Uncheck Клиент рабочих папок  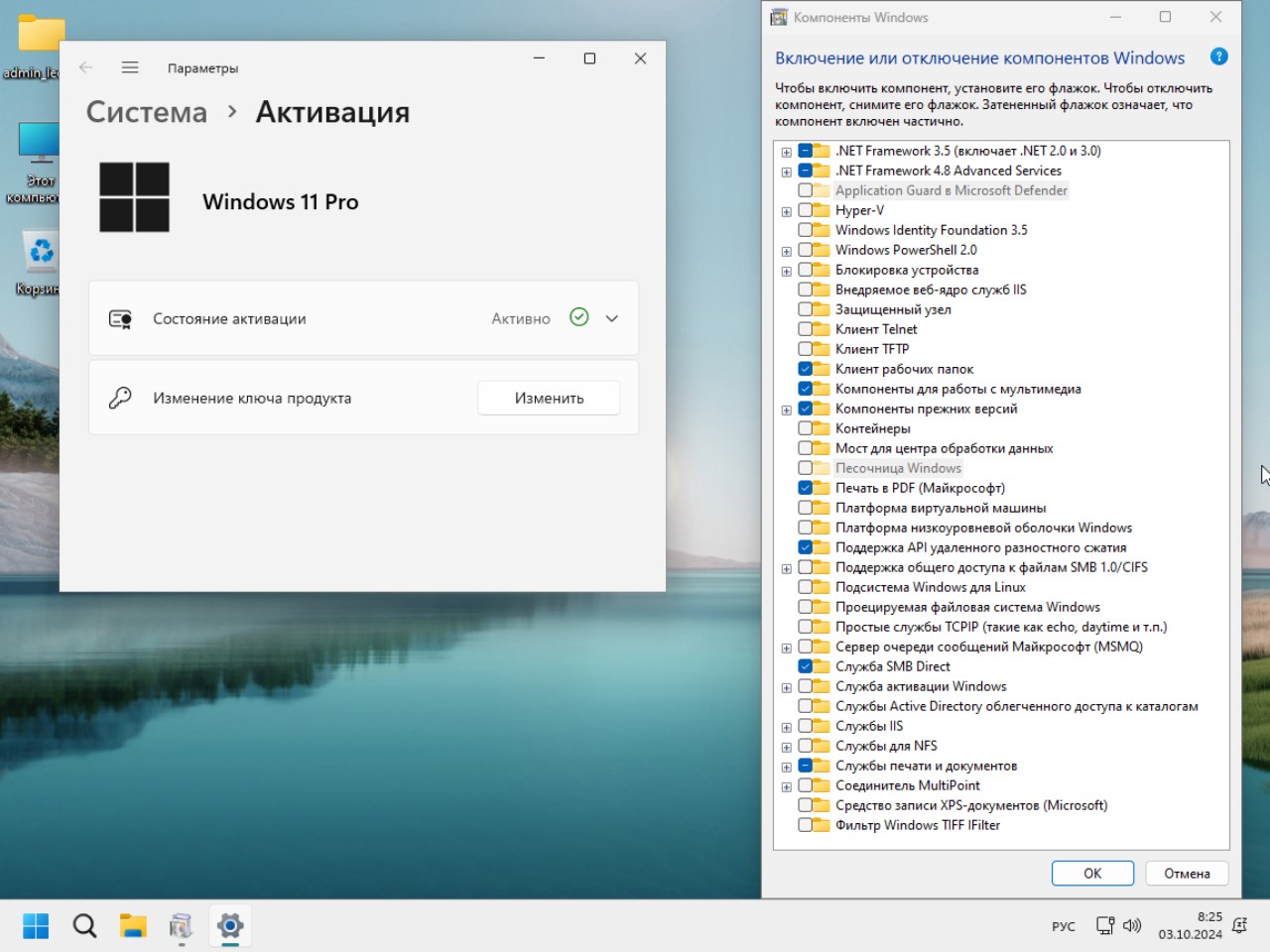pos(804,369)
